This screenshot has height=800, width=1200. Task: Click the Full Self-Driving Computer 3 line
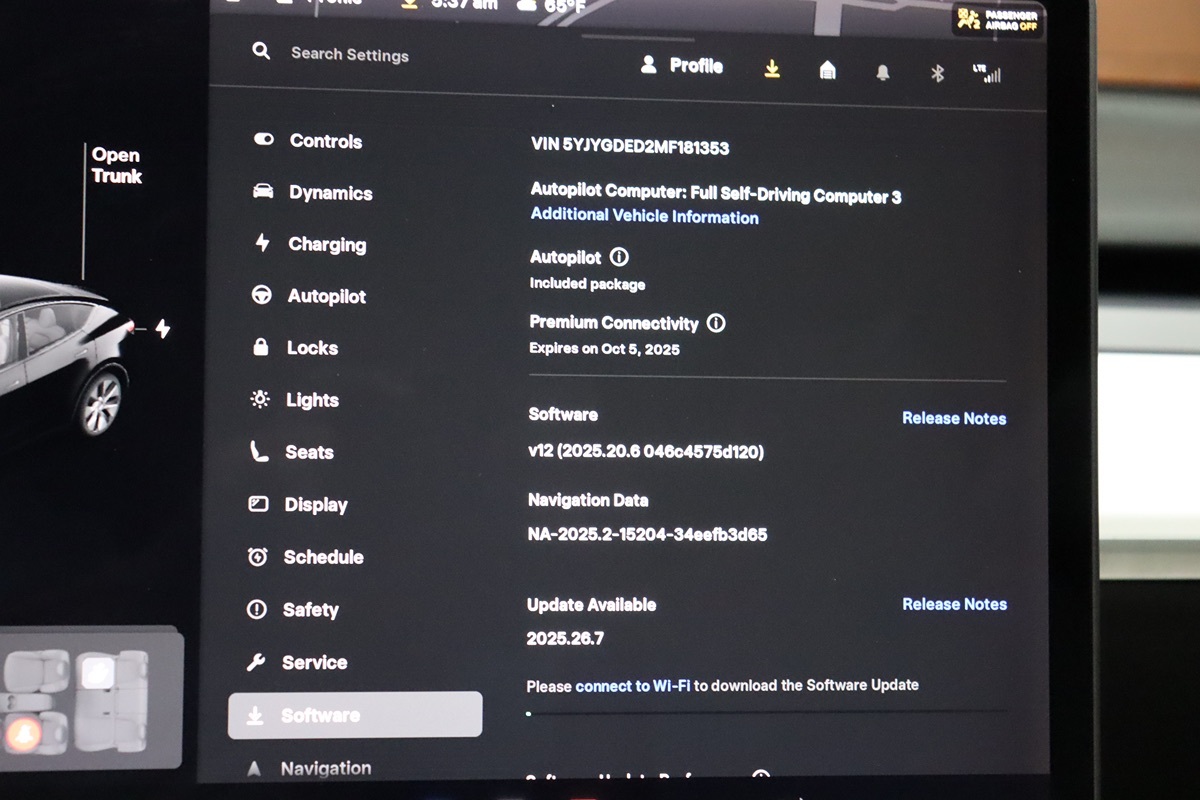click(716, 193)
